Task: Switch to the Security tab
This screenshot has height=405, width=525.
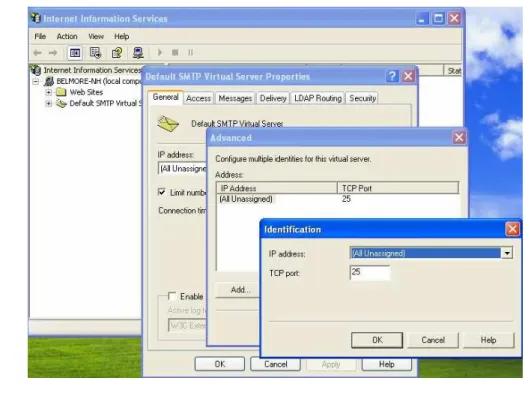Action: coord(363,98)
